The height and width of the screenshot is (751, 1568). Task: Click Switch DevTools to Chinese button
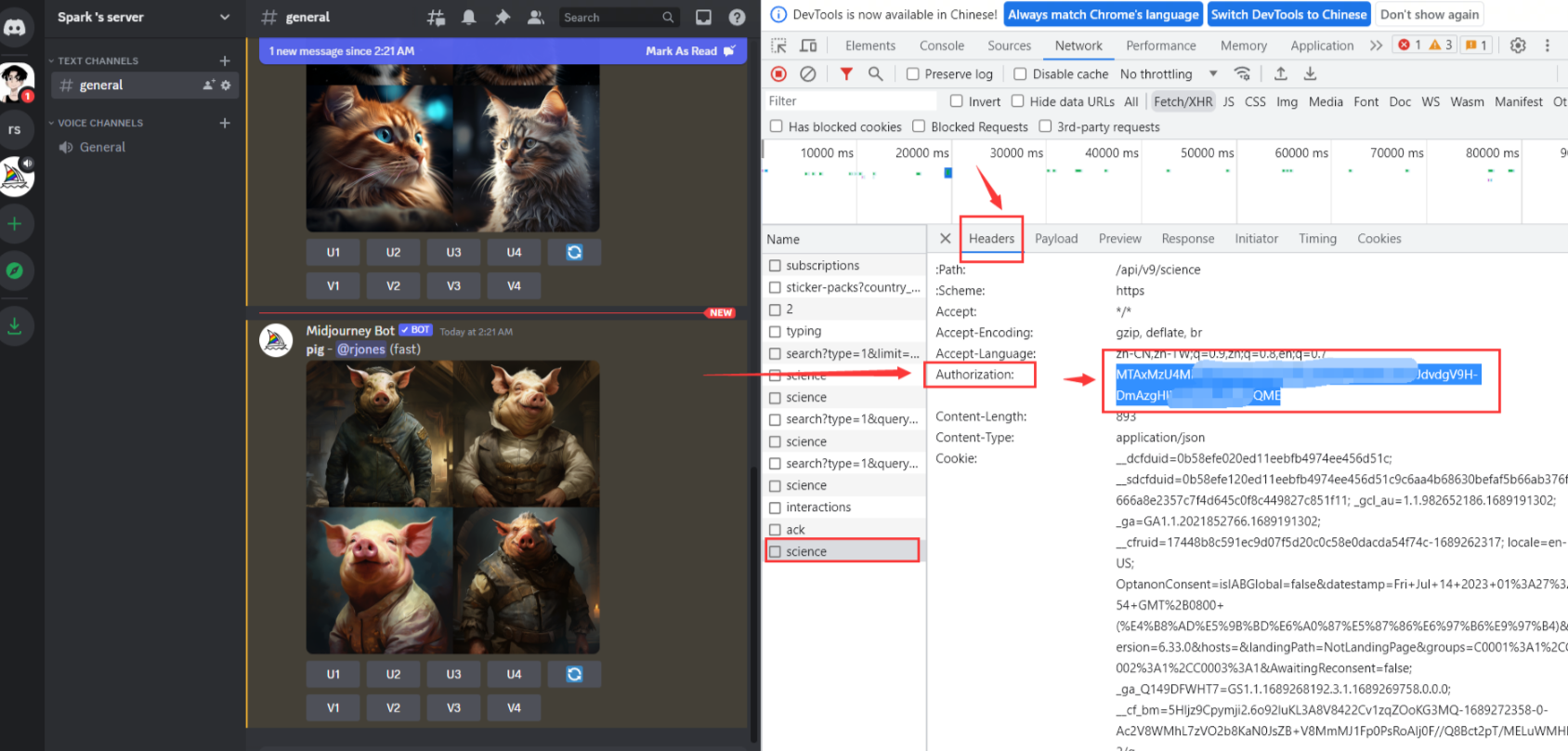[x=1288, y=14]
